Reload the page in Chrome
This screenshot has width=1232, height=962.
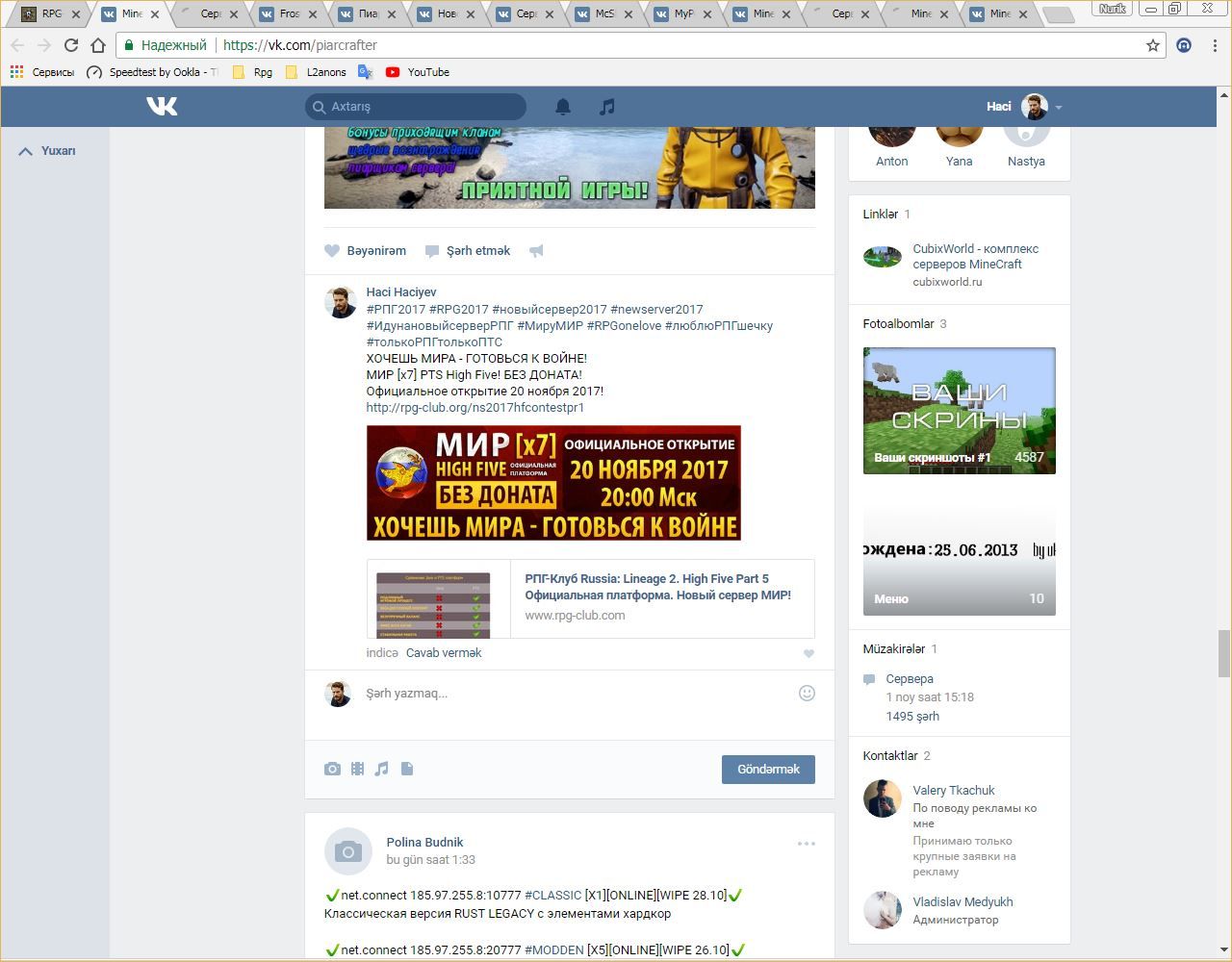point(70,45)
